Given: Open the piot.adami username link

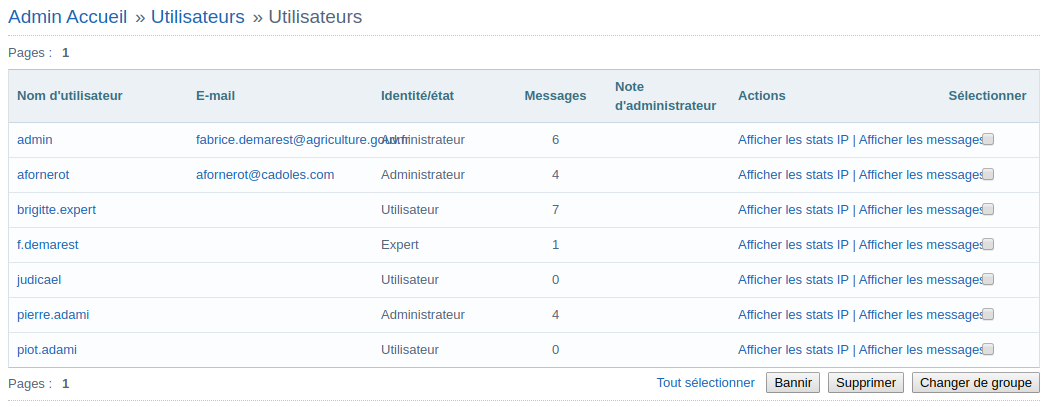Looking at the screenshot, I should click(47, 350).
